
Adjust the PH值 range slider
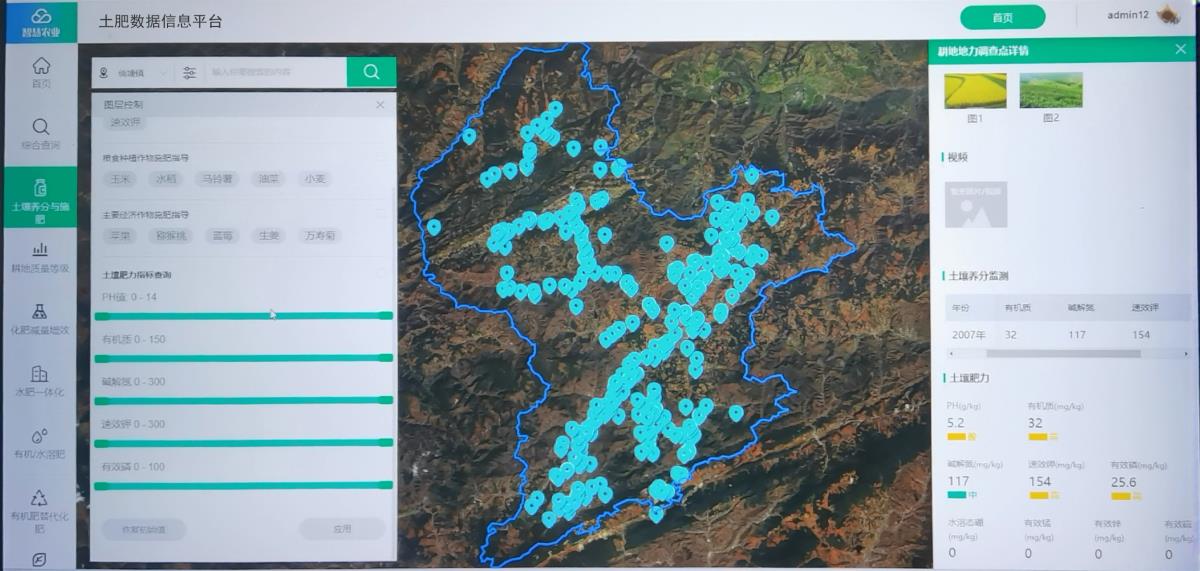pos(243,316)
